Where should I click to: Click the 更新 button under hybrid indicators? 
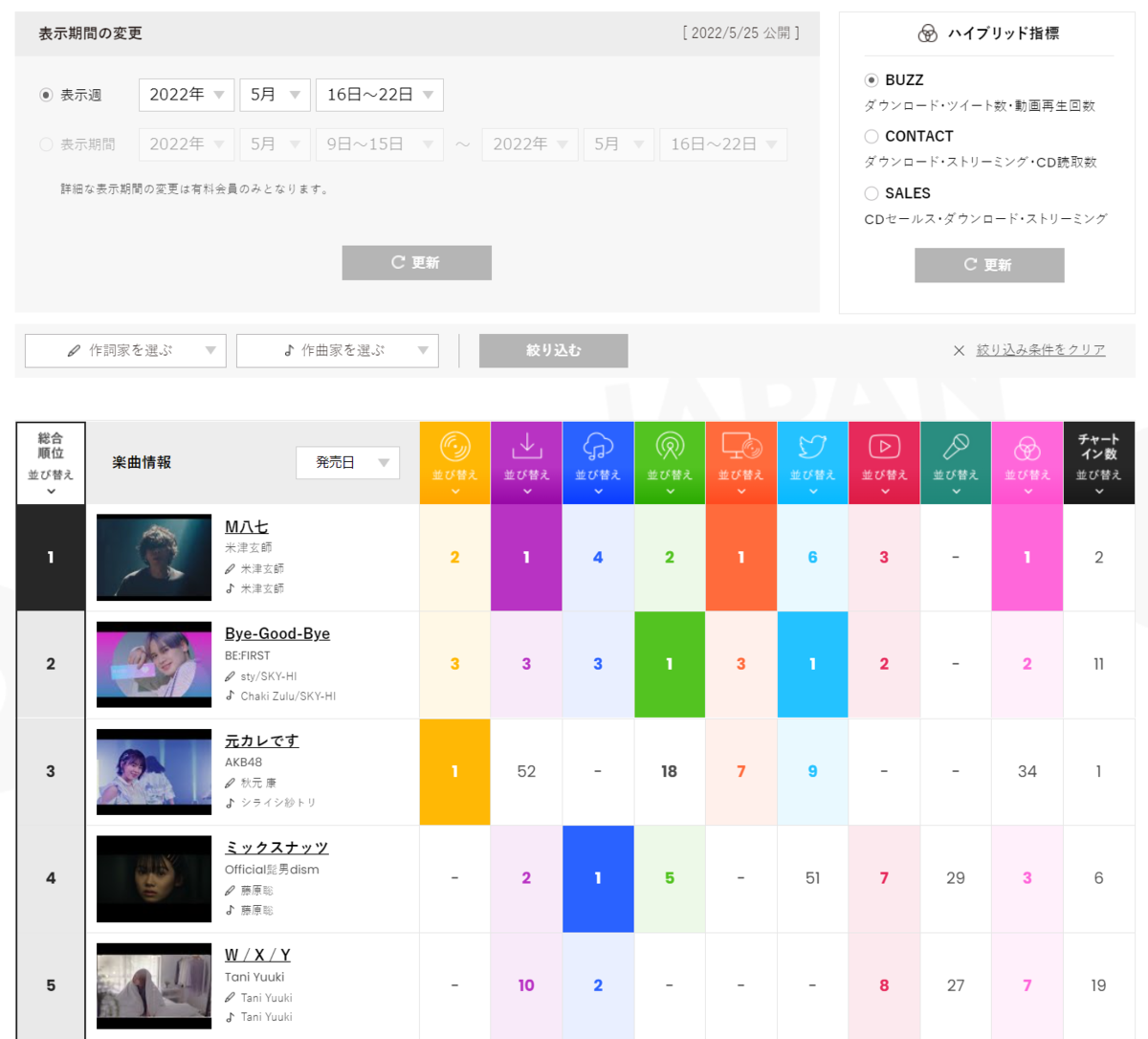coord(989,265)
